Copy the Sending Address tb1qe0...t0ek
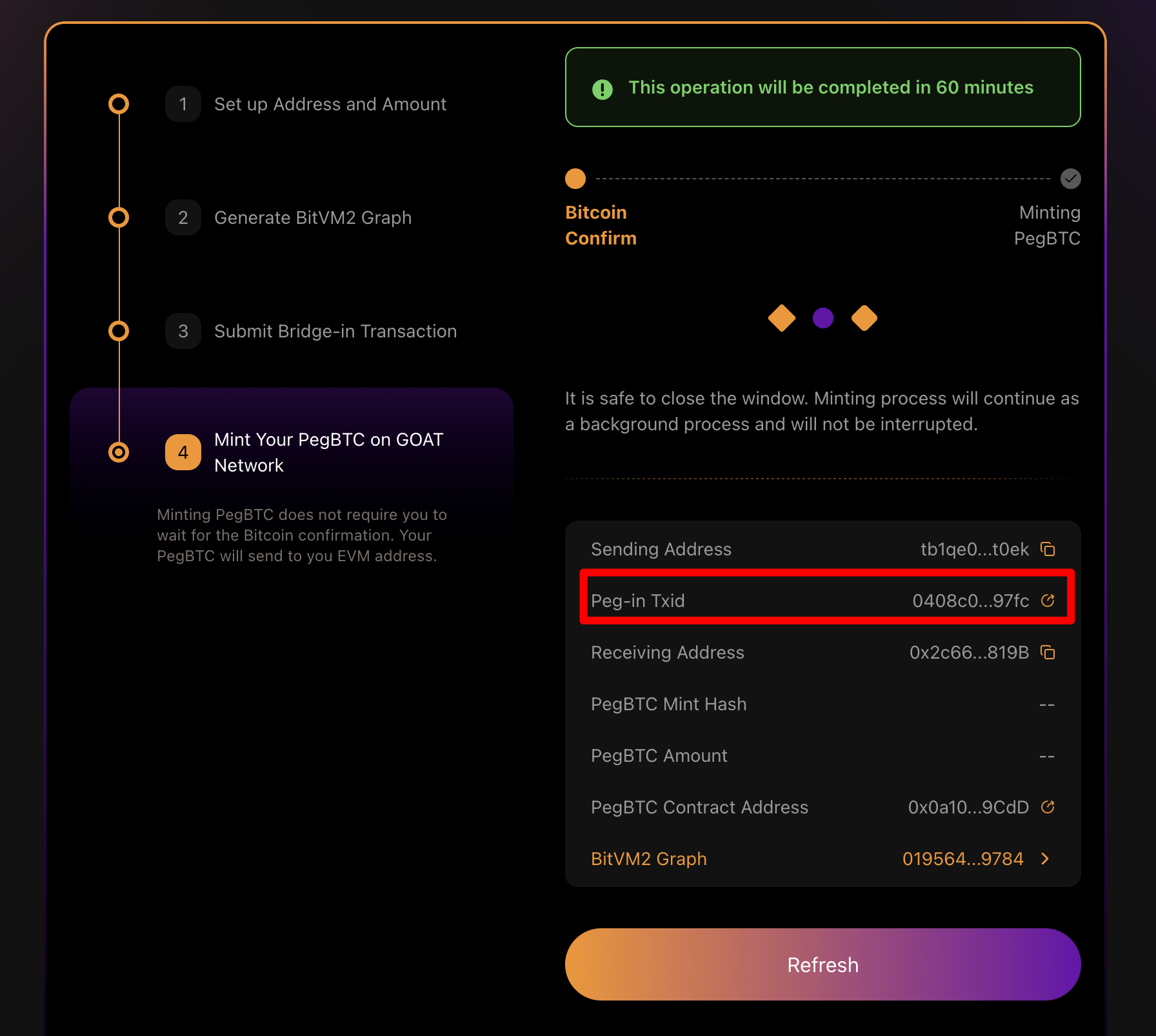1156x1036 pixels. pos(1048,549)
